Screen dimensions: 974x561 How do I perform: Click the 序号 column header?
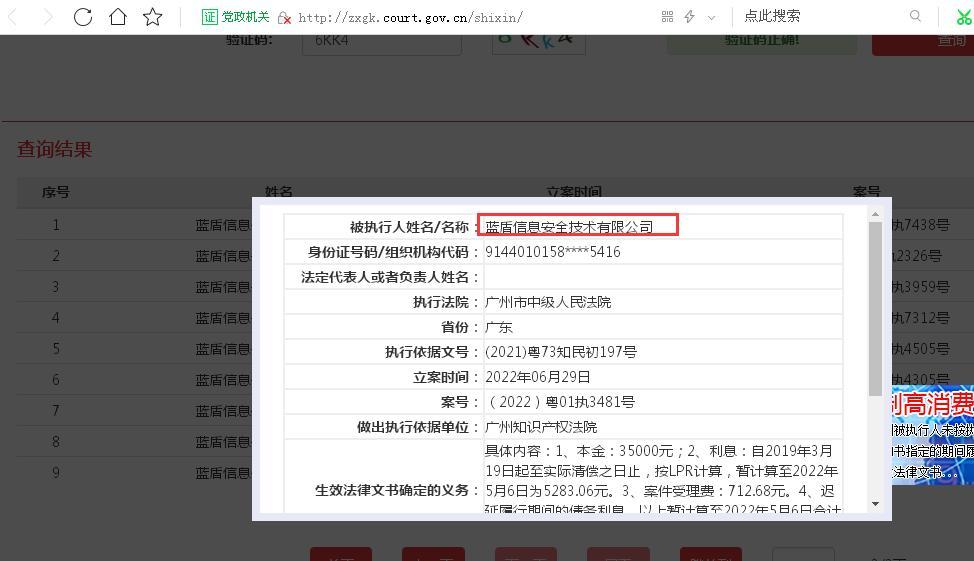pyautogui.click(x=56, y=192)
